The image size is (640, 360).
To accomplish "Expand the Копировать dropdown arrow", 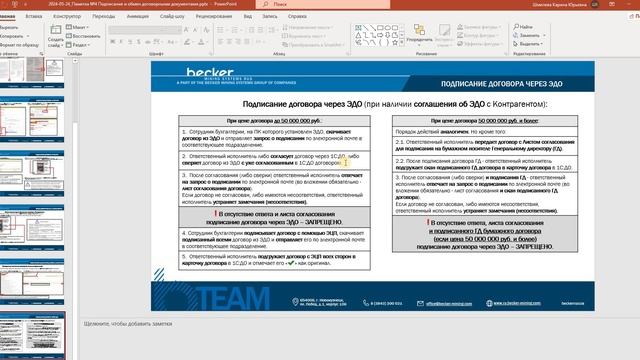I will click(28, 36).
